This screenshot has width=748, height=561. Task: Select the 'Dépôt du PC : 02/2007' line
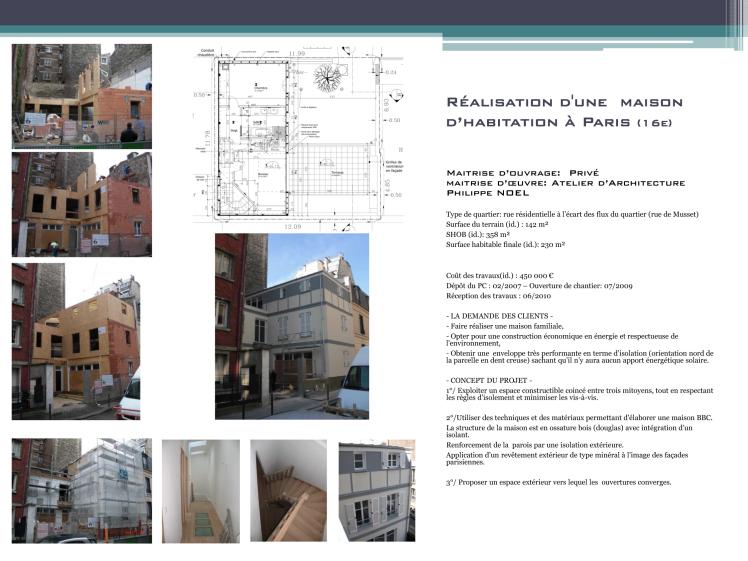539,285
